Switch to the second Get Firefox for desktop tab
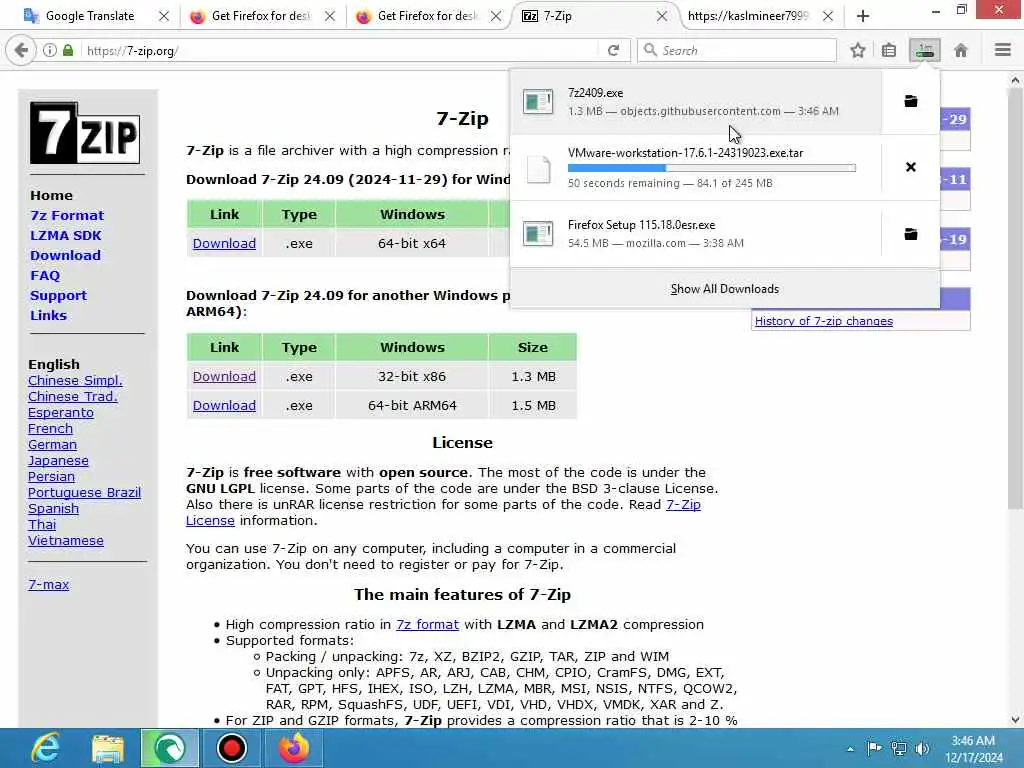This screenshot has height=768, width=1024. coord(428,16)
